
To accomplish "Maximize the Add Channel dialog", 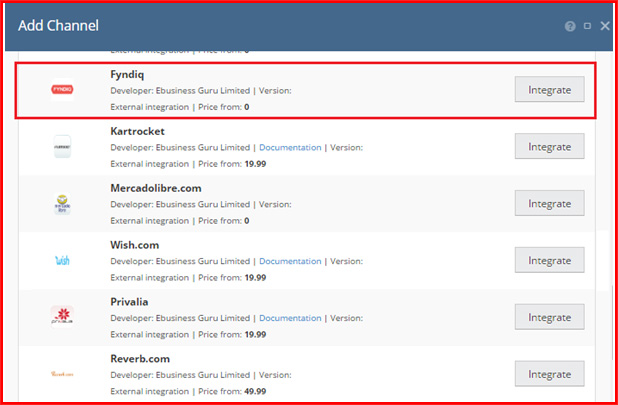I will click(587, 26).
